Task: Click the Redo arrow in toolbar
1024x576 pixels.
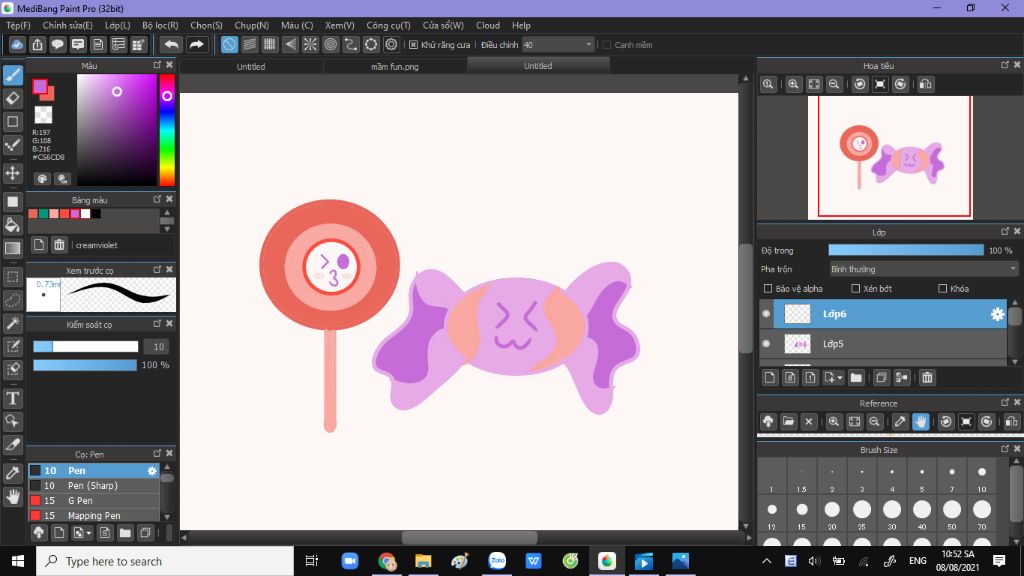Action: point(196,44)
